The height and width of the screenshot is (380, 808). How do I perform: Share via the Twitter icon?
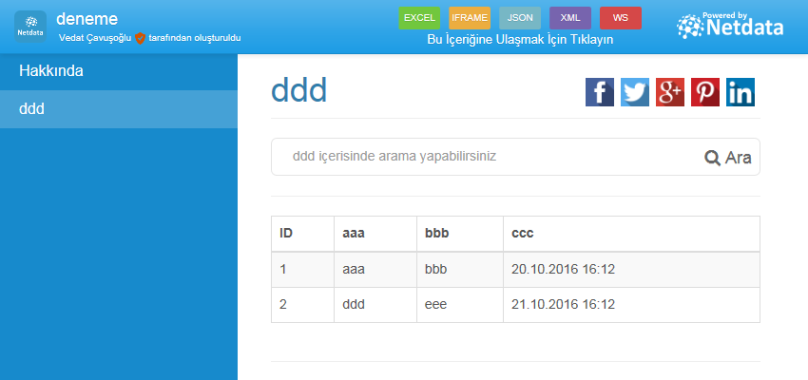point(635,92)
